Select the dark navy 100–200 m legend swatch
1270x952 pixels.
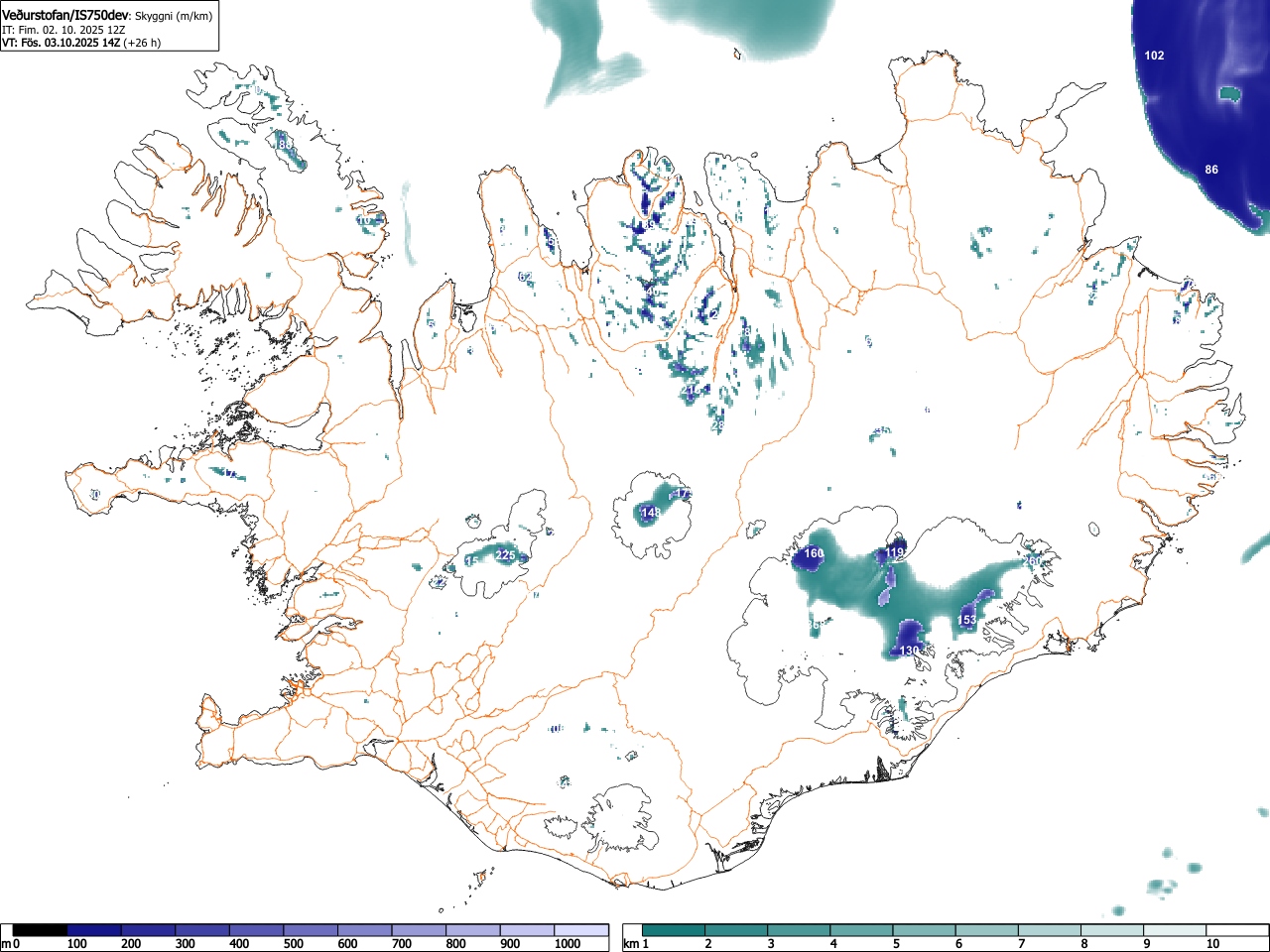(x=94, y=930)
